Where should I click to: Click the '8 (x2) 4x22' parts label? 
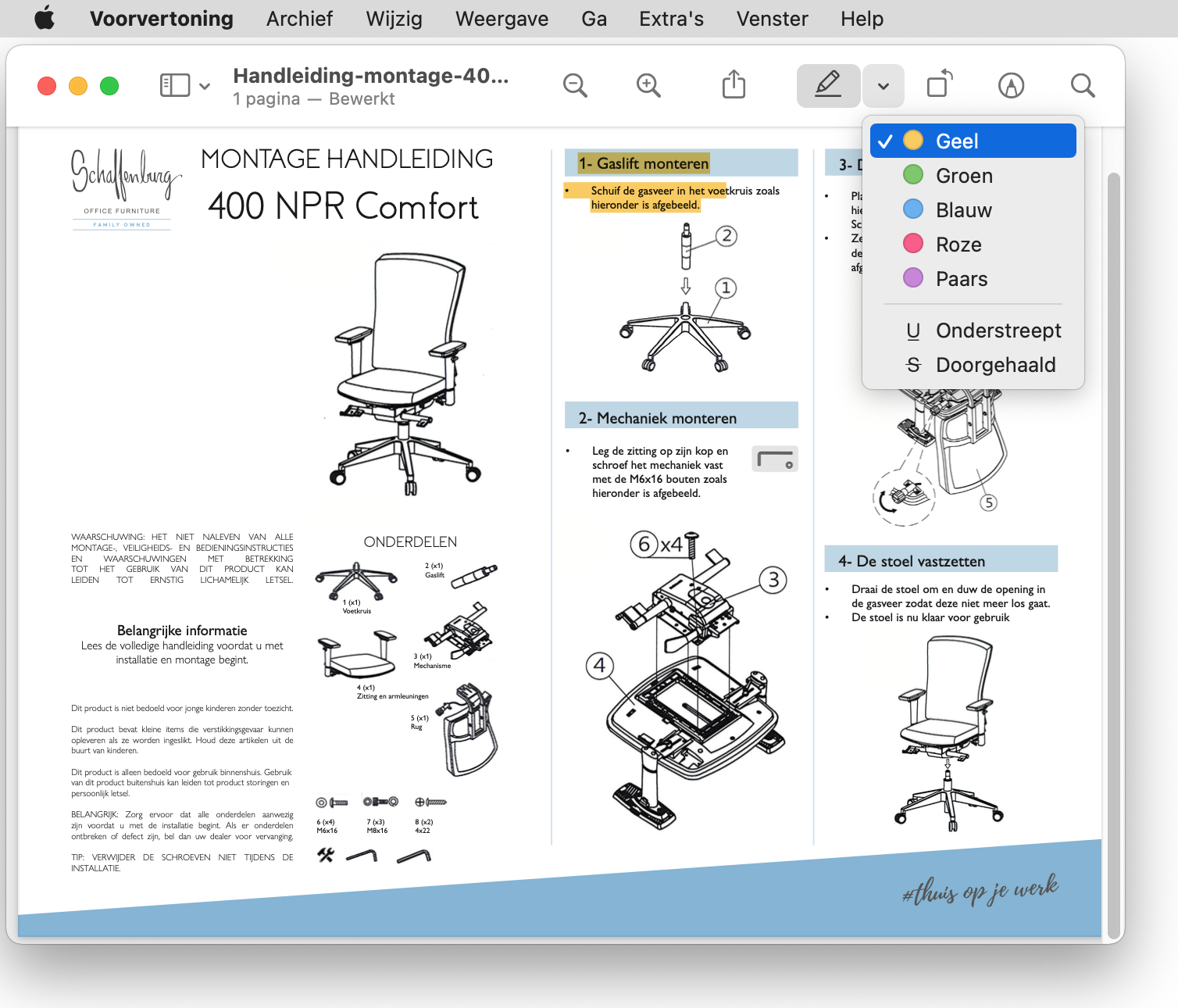(423, 826)
